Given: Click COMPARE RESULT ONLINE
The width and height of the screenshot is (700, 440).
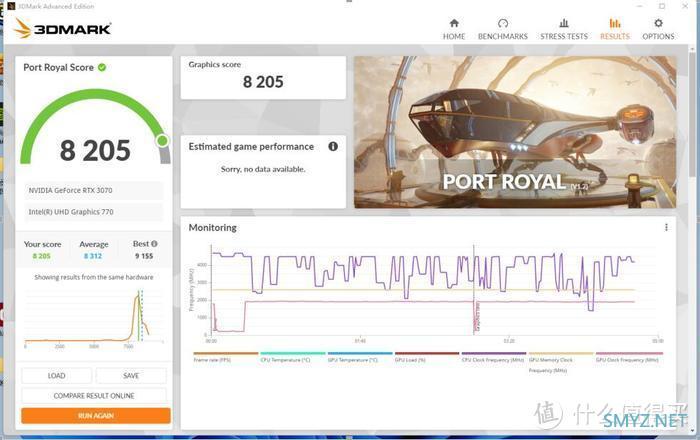Looking at the screenshot, I should pyautogui.click(x=94, y=396).
